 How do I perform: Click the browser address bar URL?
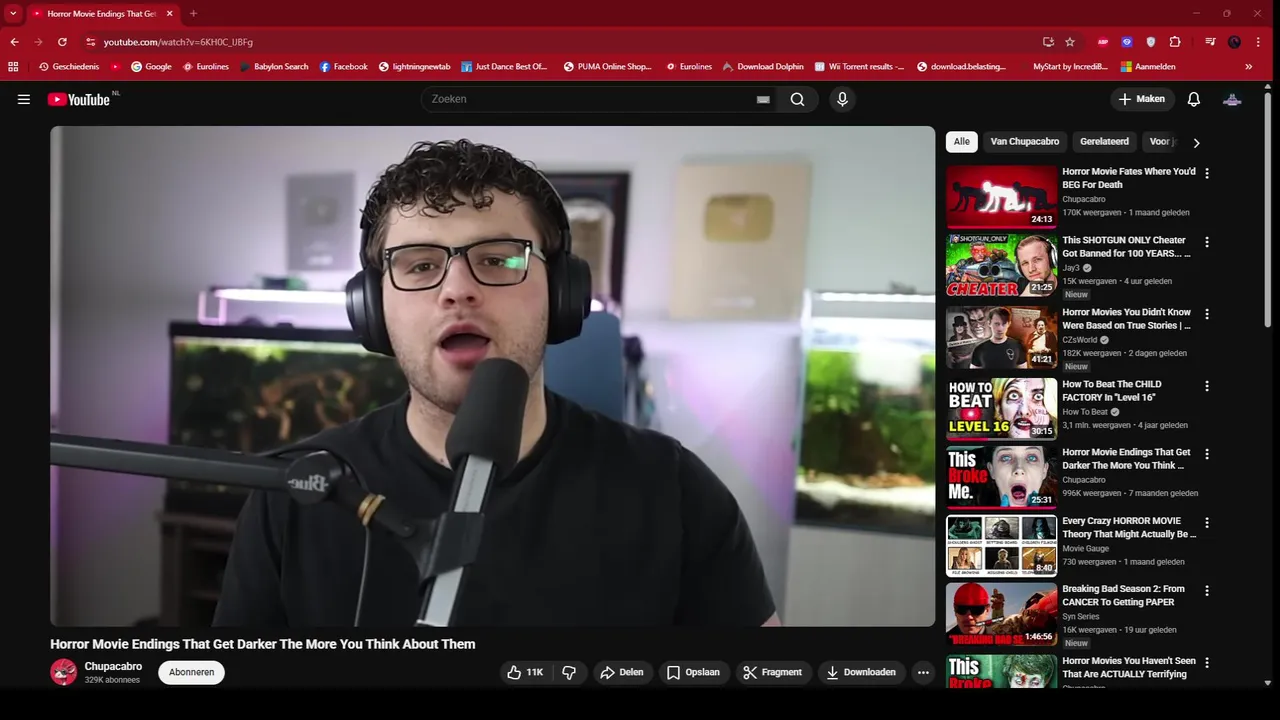[178, 42]
